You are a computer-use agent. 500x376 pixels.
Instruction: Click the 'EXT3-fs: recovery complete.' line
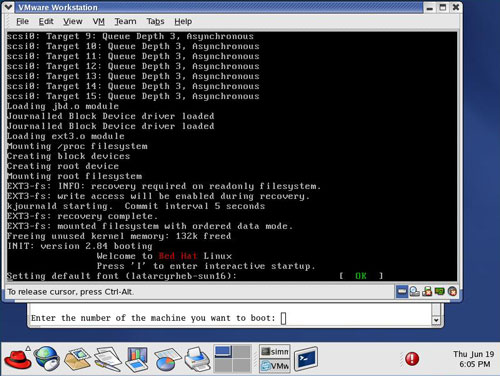click(82, 216)
